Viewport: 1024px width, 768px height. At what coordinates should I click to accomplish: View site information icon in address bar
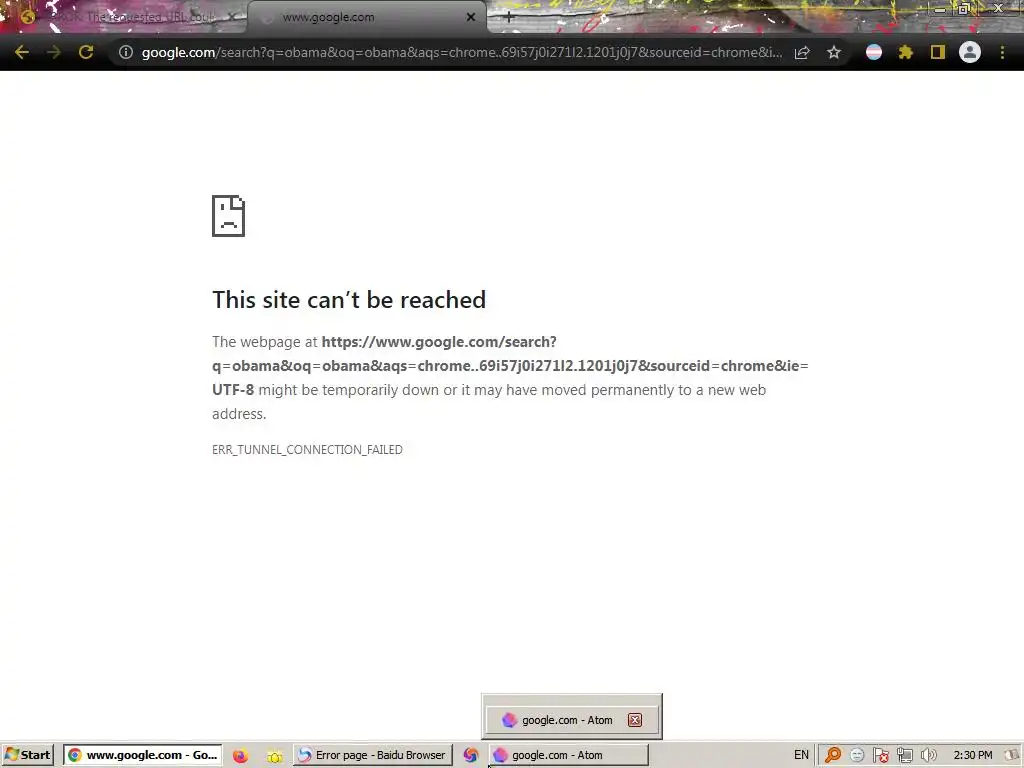point(126,52)
